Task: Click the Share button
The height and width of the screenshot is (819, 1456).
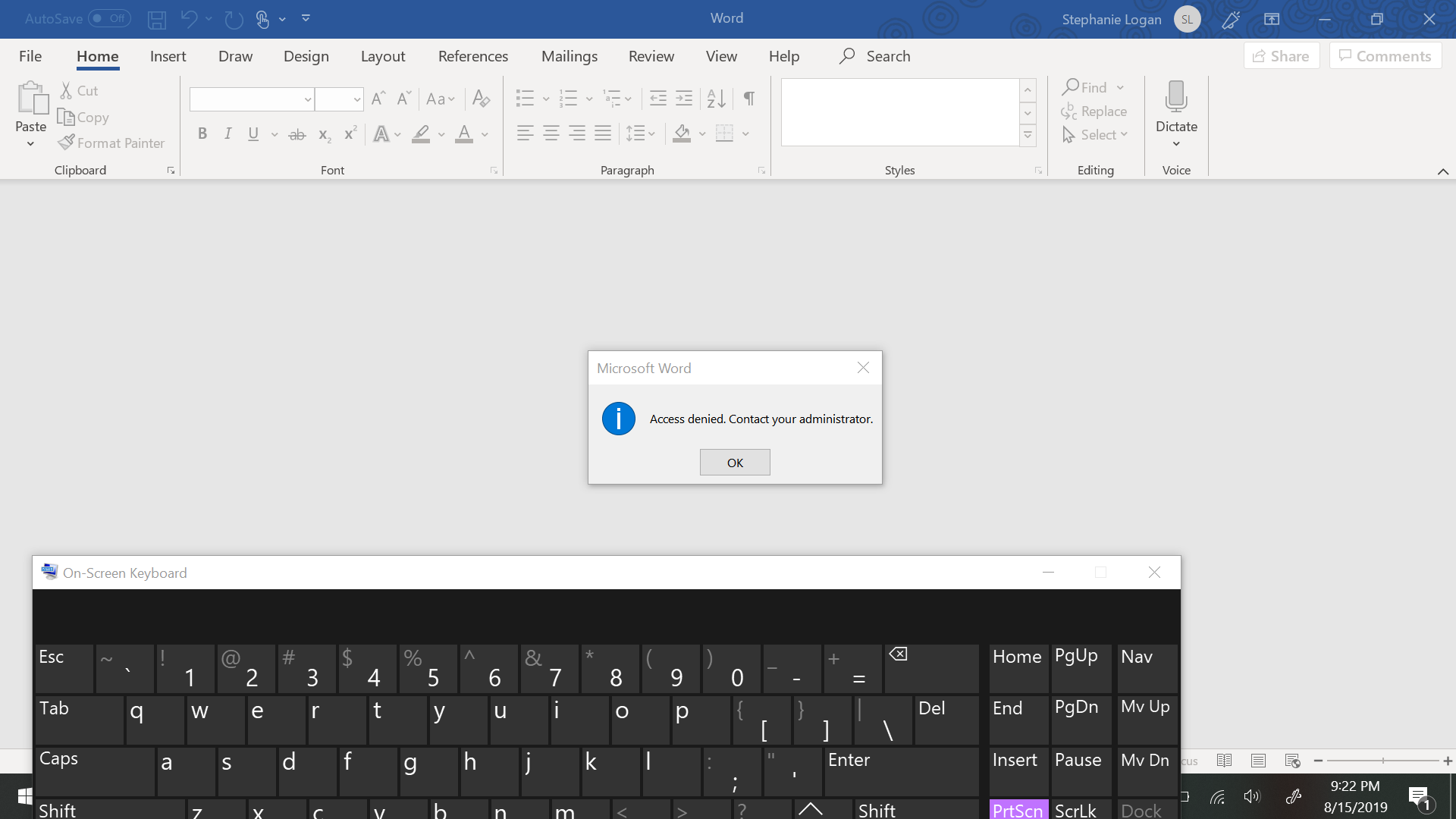Action: 1282,56
